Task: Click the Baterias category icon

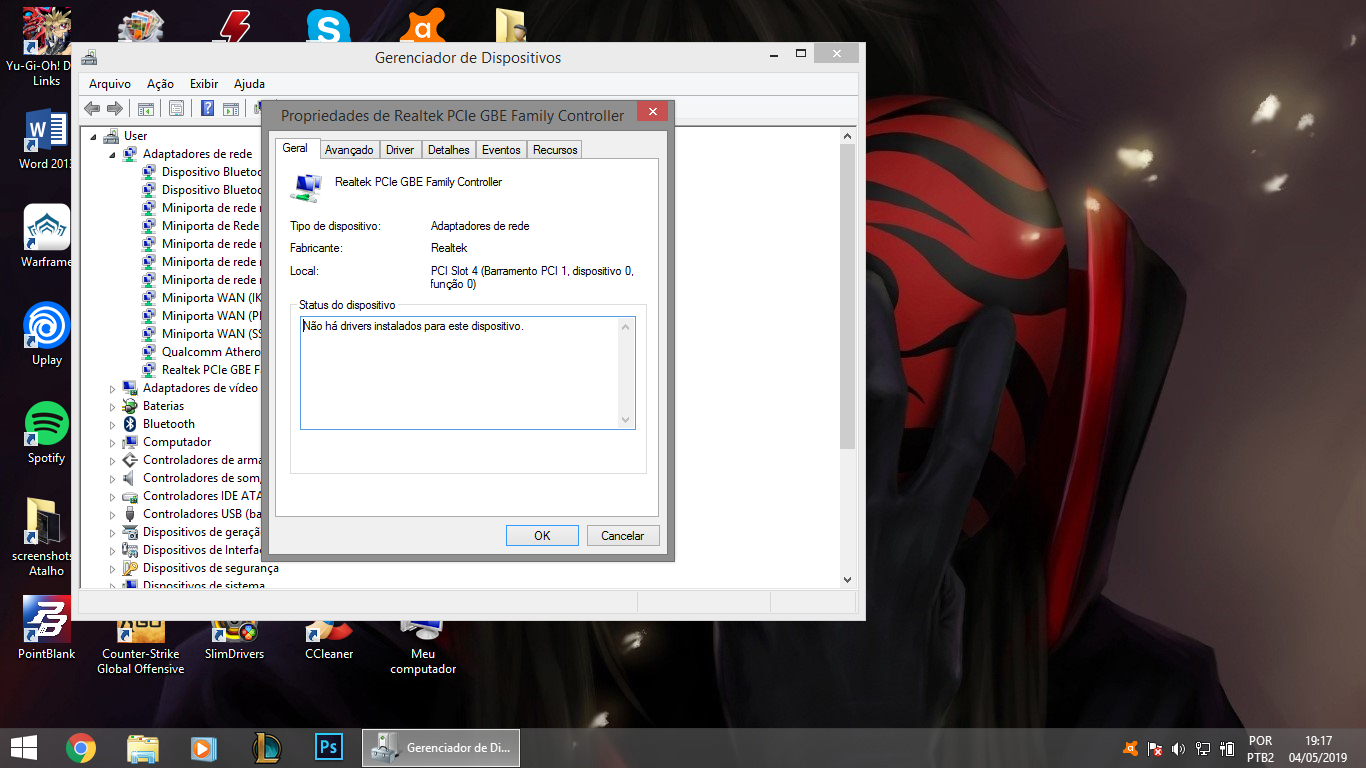Action: click(130, 406)
